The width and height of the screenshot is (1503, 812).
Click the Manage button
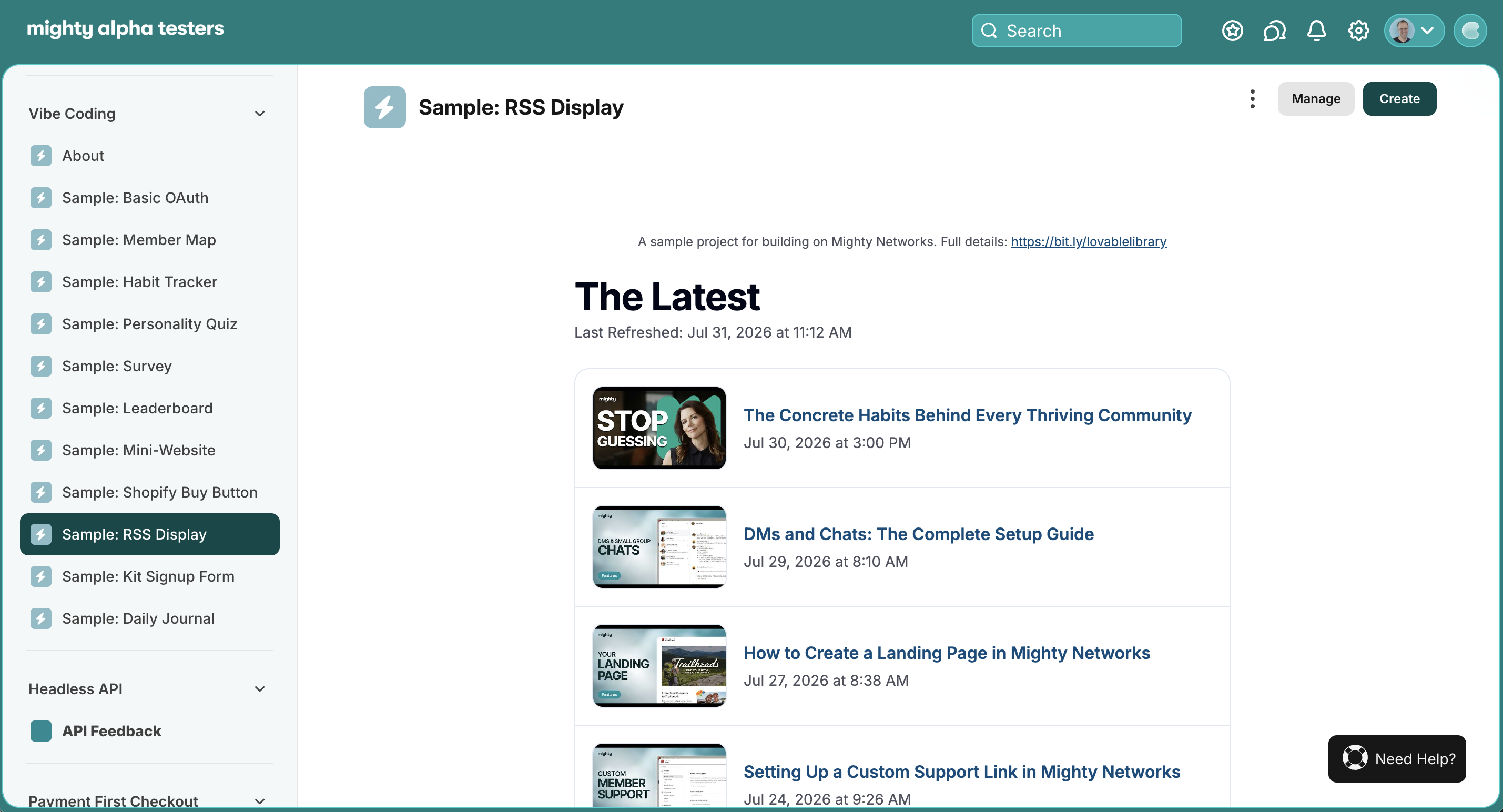(x=1316, y=98)
